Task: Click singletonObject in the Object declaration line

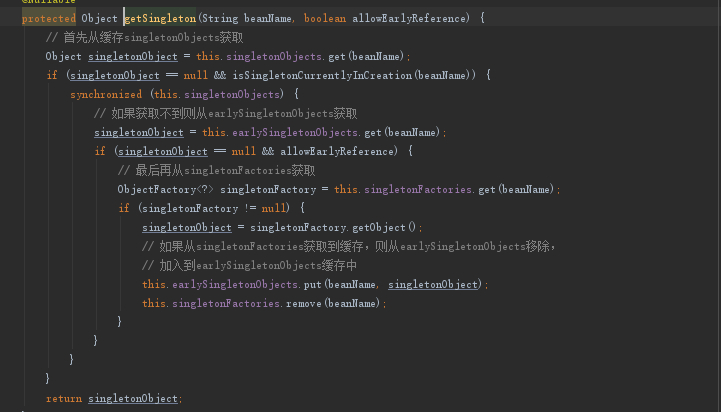Action: [x=132, y=57]
